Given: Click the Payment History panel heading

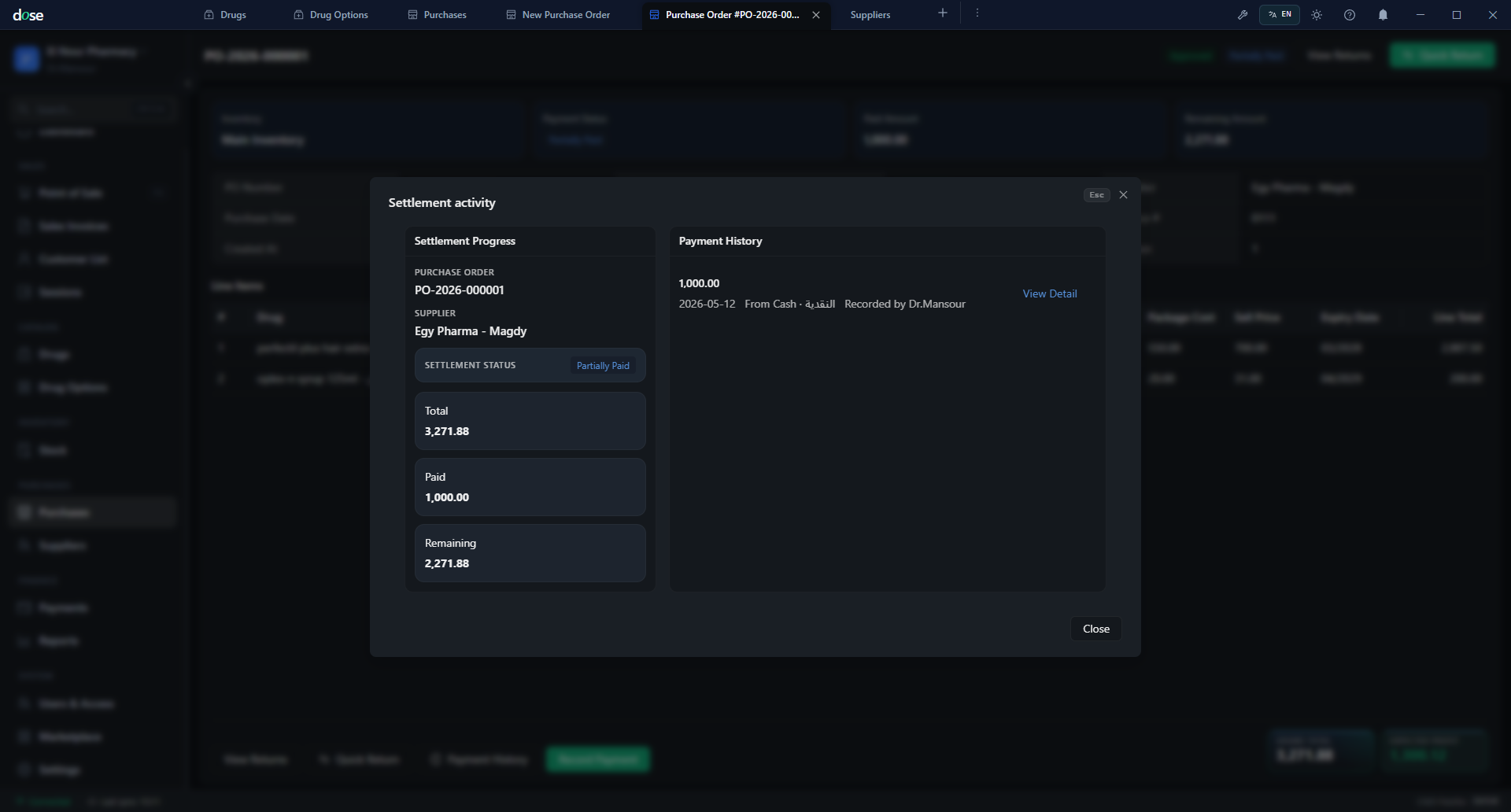Looking at the screenshot, I should (720, 241).
